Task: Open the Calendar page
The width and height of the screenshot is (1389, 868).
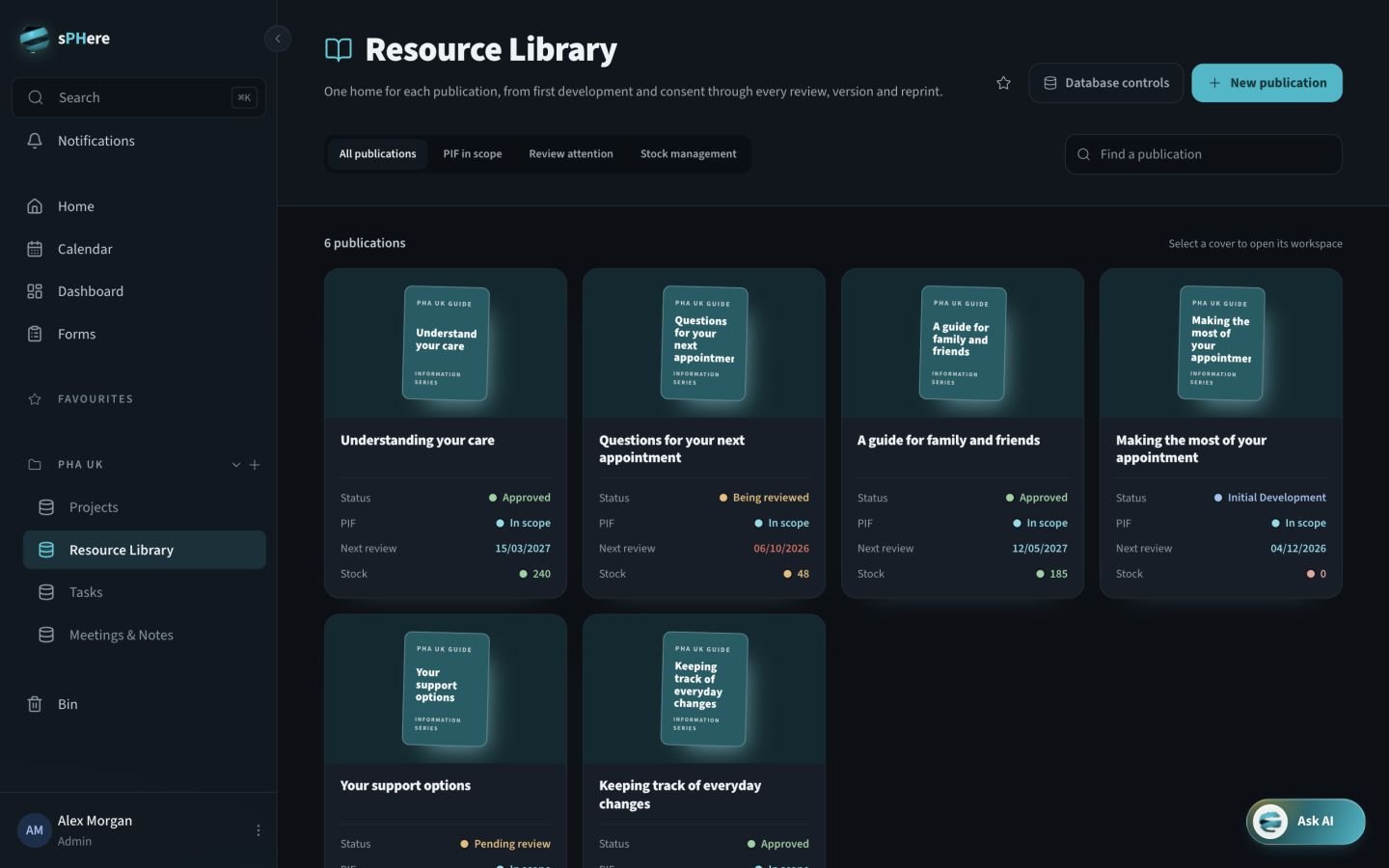Action: pyautogui.click(x=139, y=249)
